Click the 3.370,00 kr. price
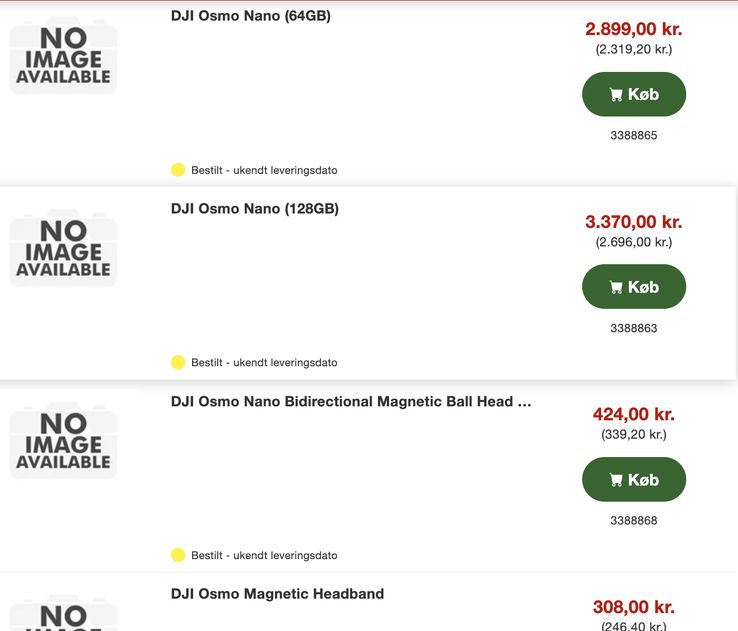Image resolution: width=738 pixels, height=631 pixels. pos(633,222)
